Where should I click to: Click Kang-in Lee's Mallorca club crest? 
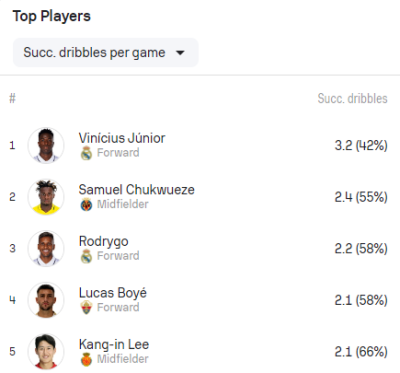[x=86, y=359]
